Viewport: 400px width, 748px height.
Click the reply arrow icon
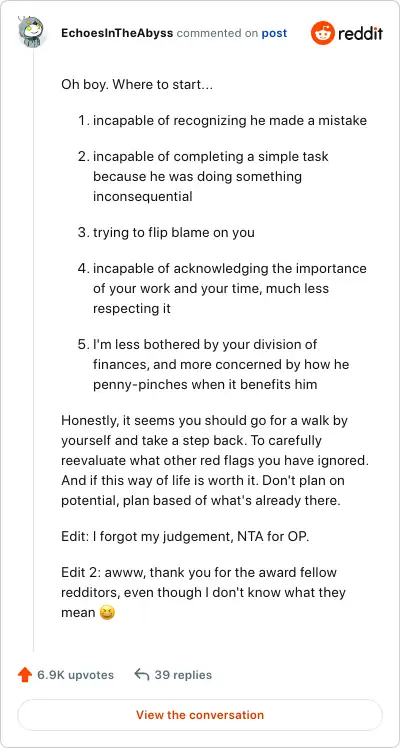point(142,675)
